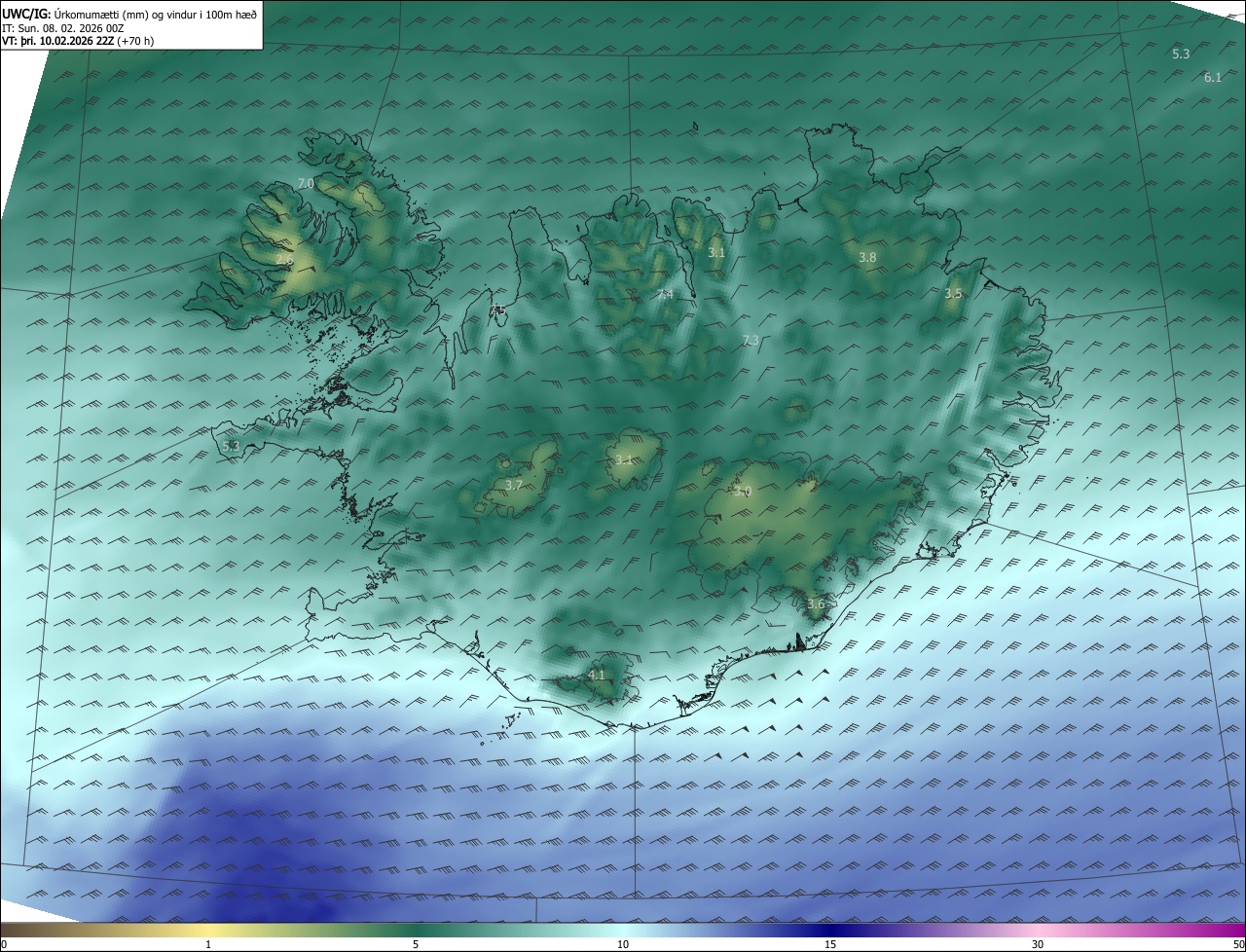
Task: Click the 6.1 value offshore
Action: coord(1213,77)
